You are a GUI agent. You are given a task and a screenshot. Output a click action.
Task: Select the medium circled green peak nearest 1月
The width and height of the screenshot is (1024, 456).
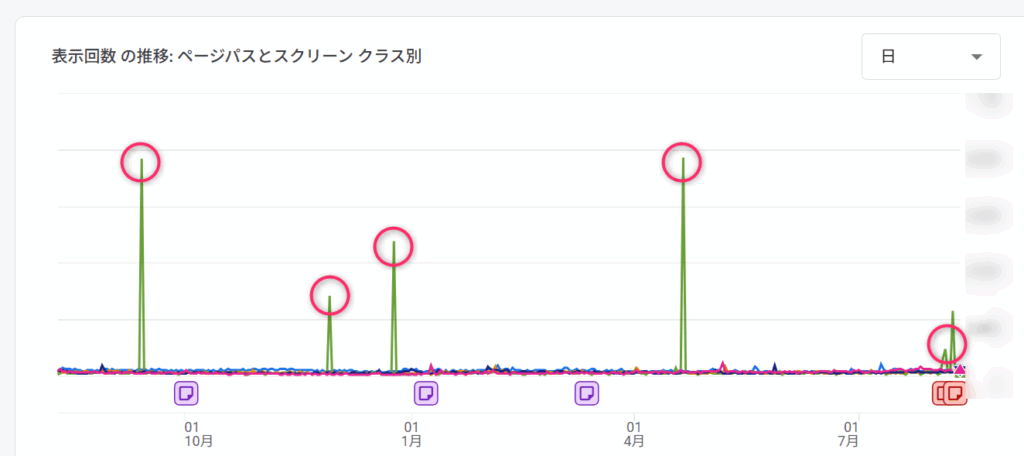[394, 246]
